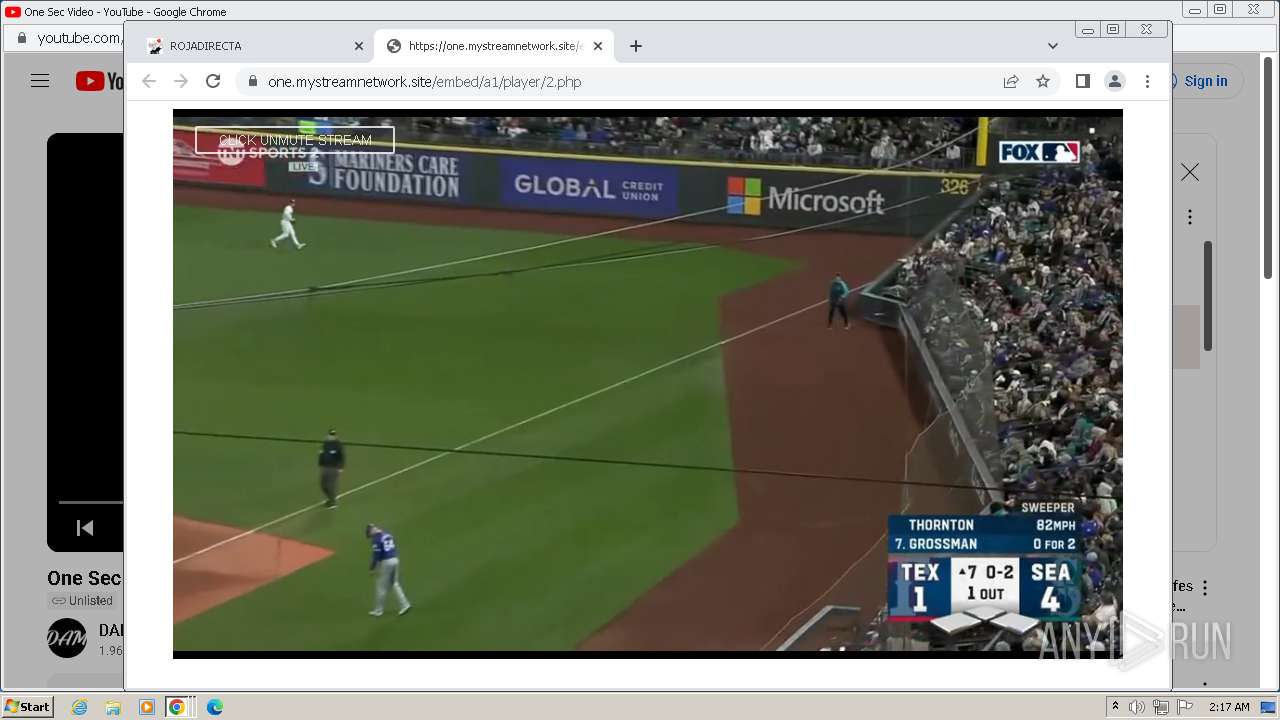Open the Chrome profile avatar
1280x720 pixels.
pyautogui.click(x=1115, y=81)
